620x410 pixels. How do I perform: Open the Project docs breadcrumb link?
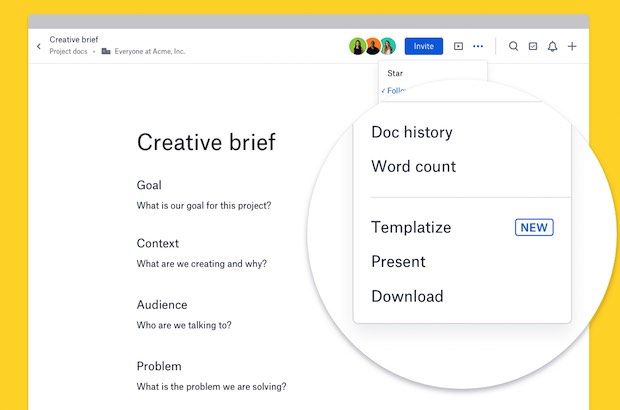pos(68,51)
